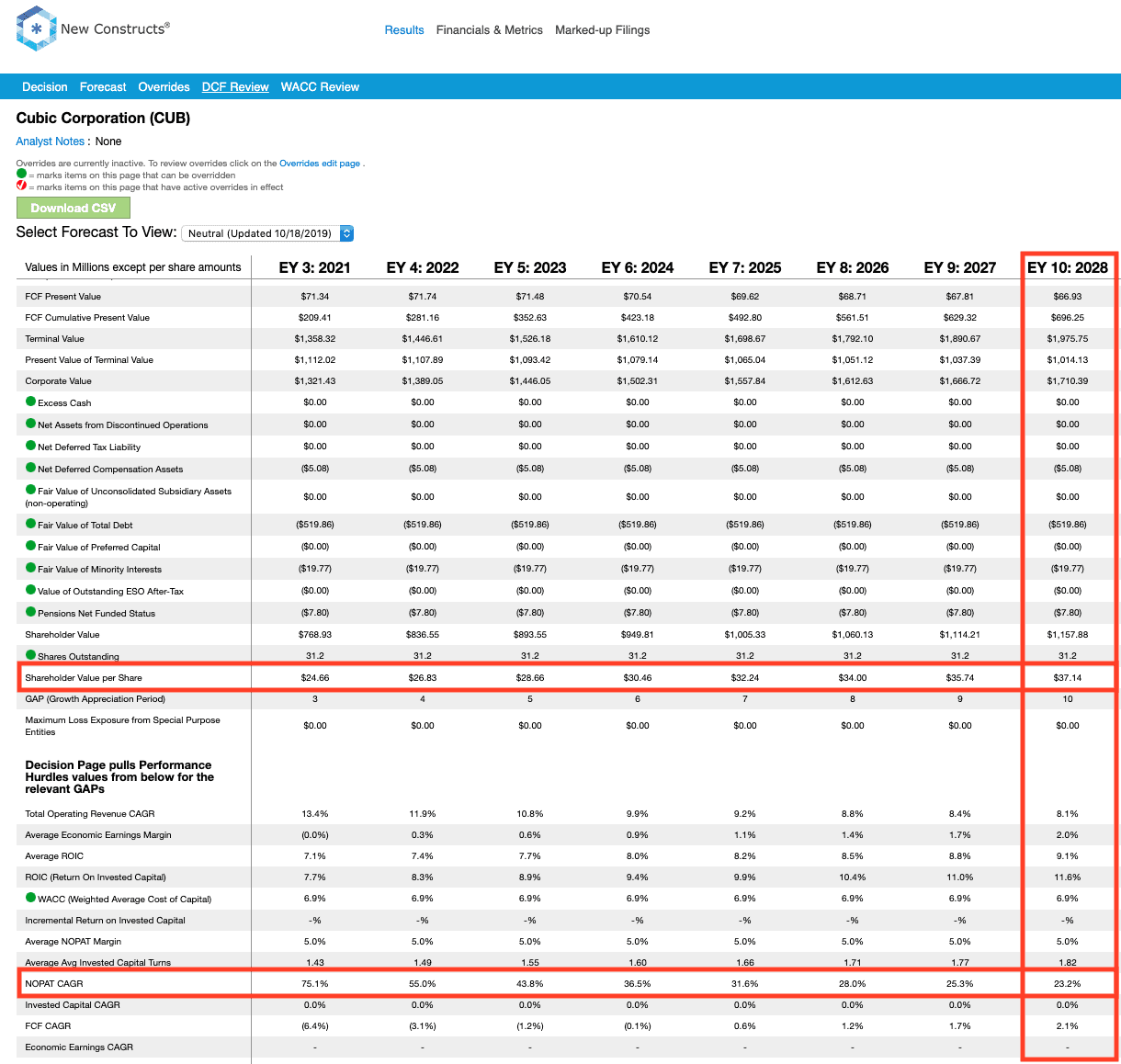Click the EY 5: 2023 column header

click(x=530, y=267)
